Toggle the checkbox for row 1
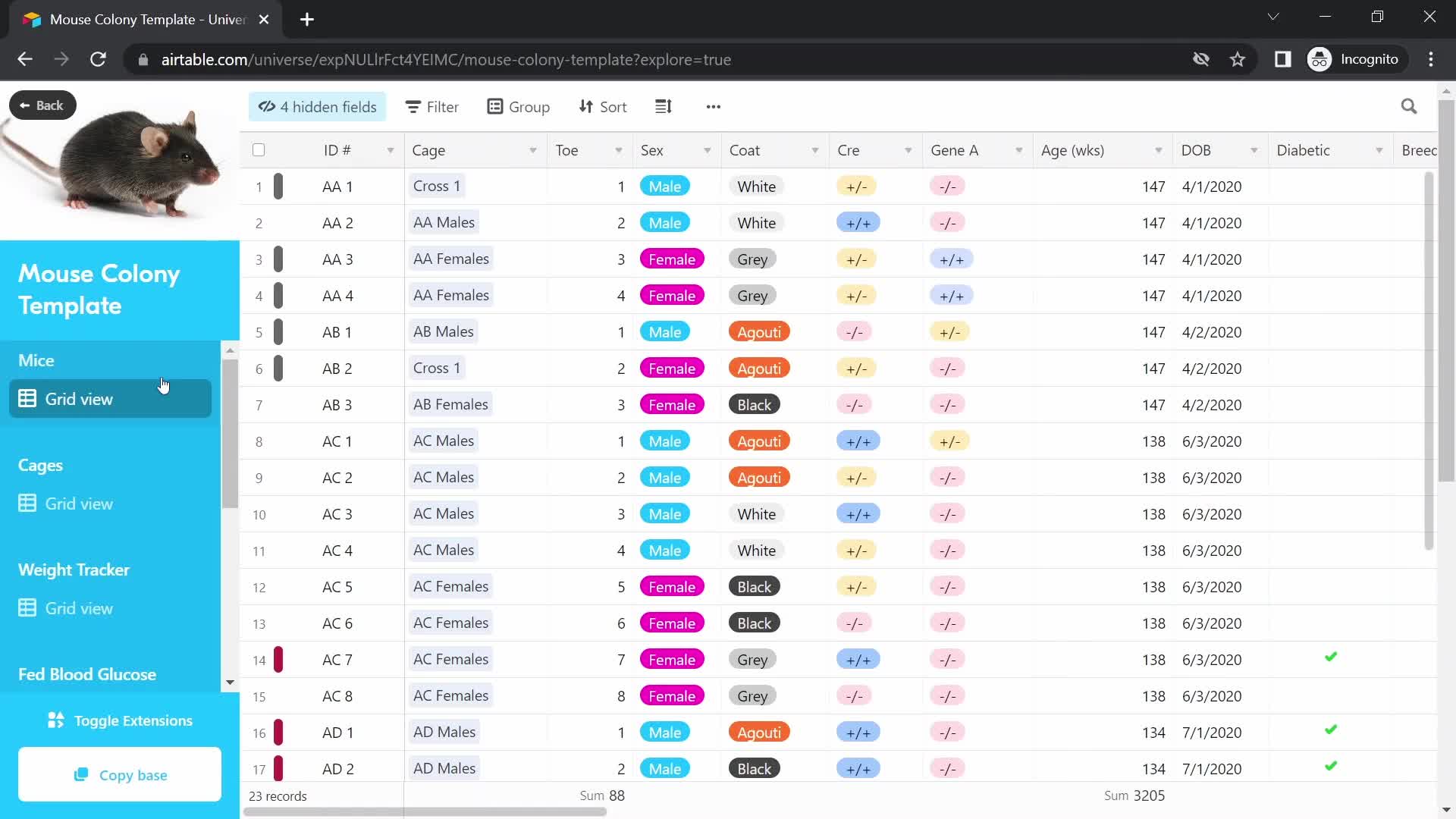Screen dimensions: 1456x819 tap(258, 186)
